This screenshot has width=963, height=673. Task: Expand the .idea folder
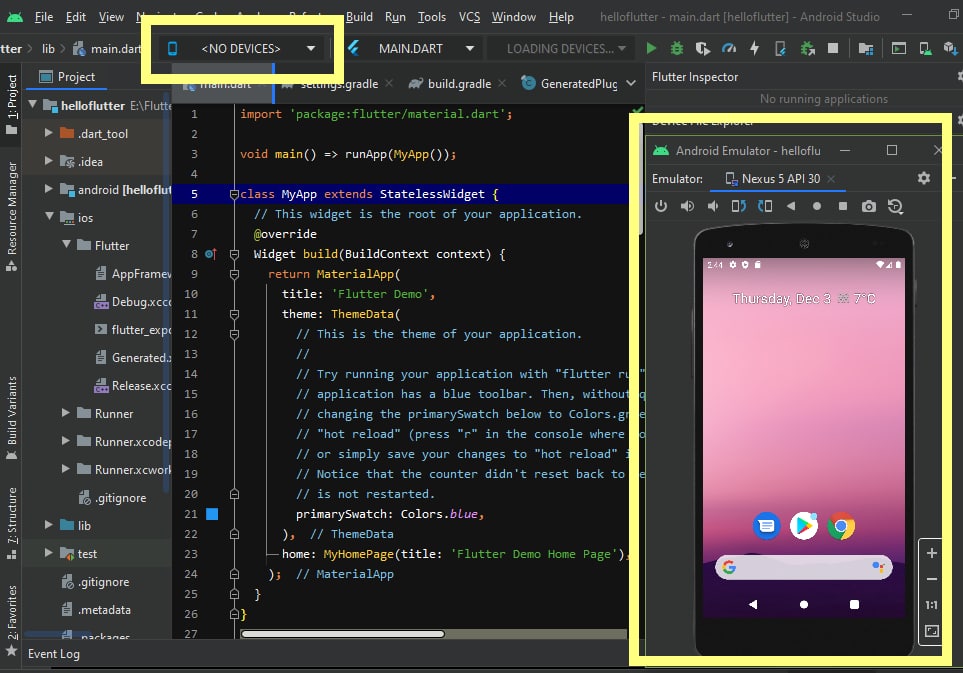tap(49, 161)
